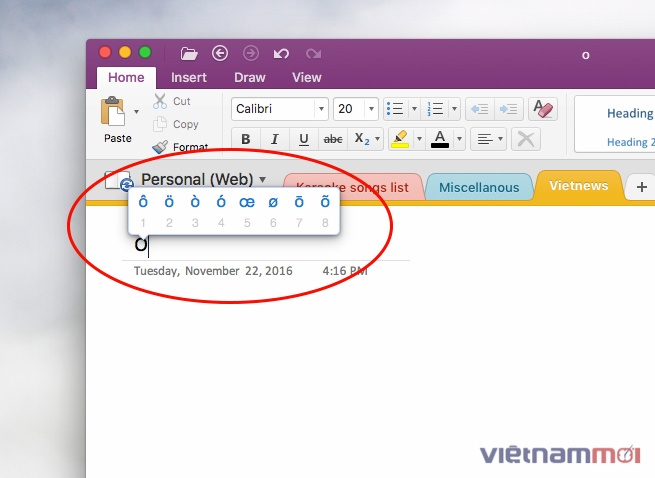Open the Vietnews section tab
Viewport: 655px width, 478px height.
point(579,185)
